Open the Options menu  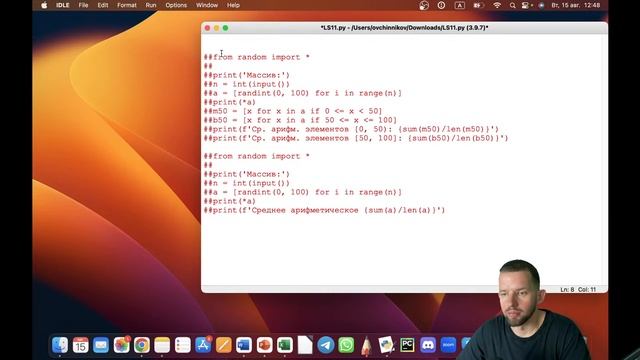pyautogui.click(x=176, y=5)
